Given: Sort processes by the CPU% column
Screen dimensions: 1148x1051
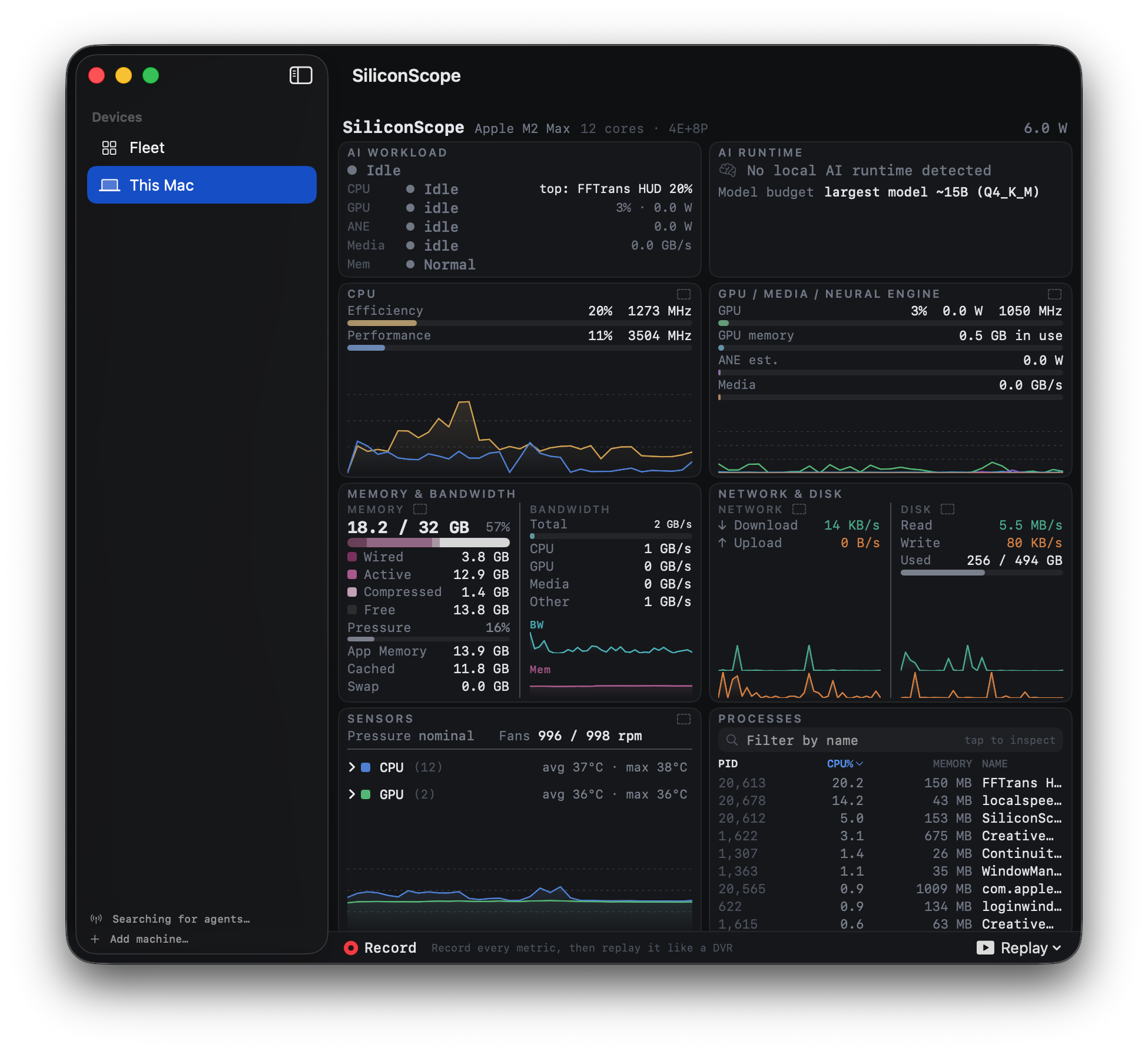Looking at the screenshot, I should pyautogui.click(x=845, y=763).
